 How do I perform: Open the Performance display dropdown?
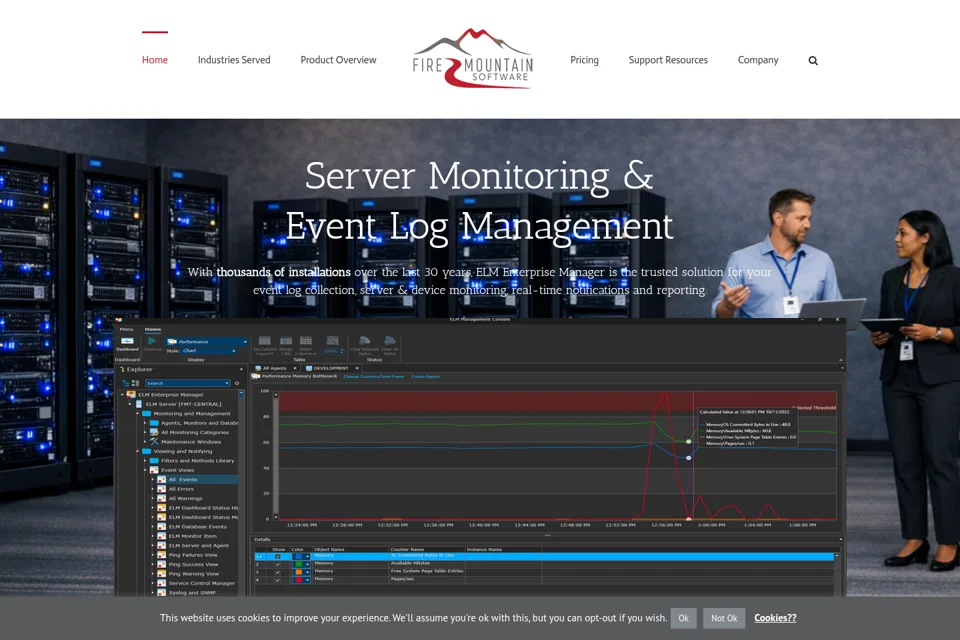pos(246,342)
